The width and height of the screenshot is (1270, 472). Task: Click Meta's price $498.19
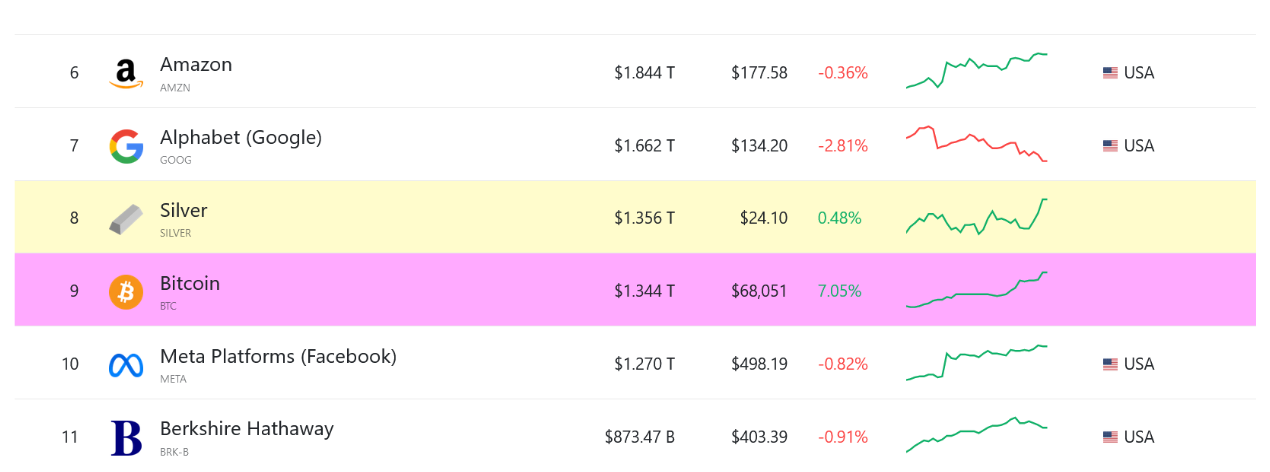point(759,364)
